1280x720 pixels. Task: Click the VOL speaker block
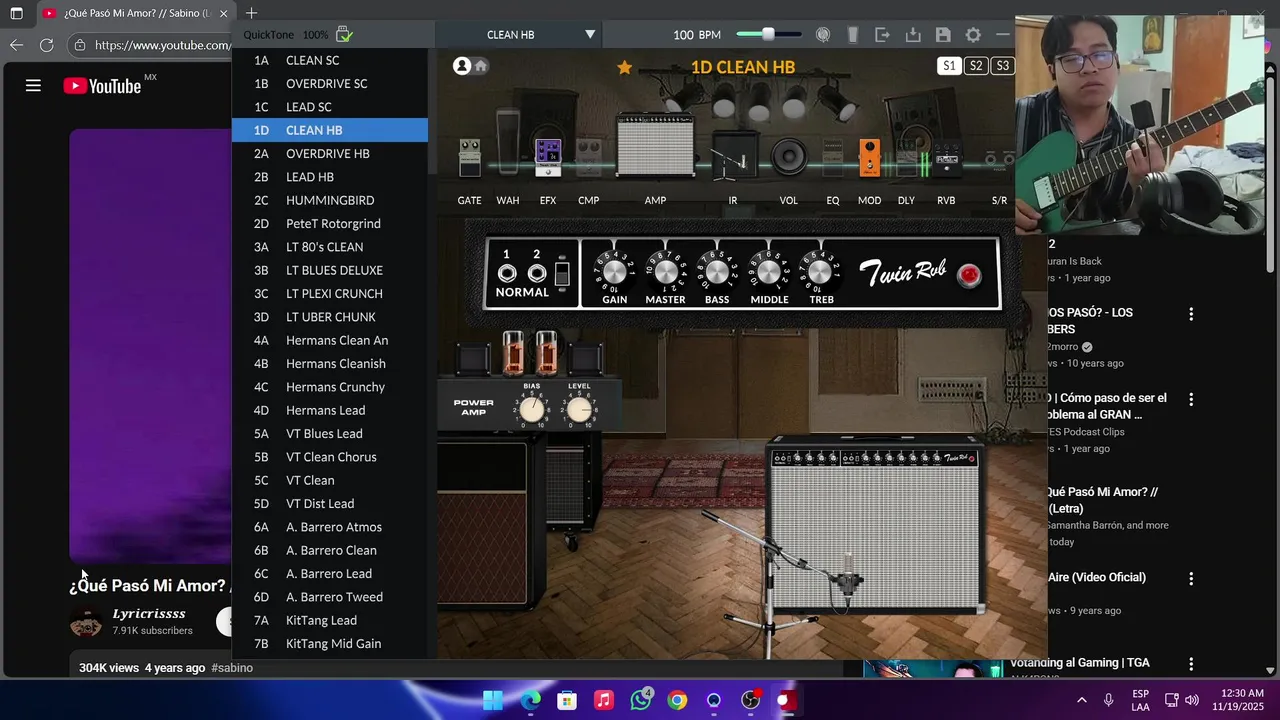tap(789, 158)
